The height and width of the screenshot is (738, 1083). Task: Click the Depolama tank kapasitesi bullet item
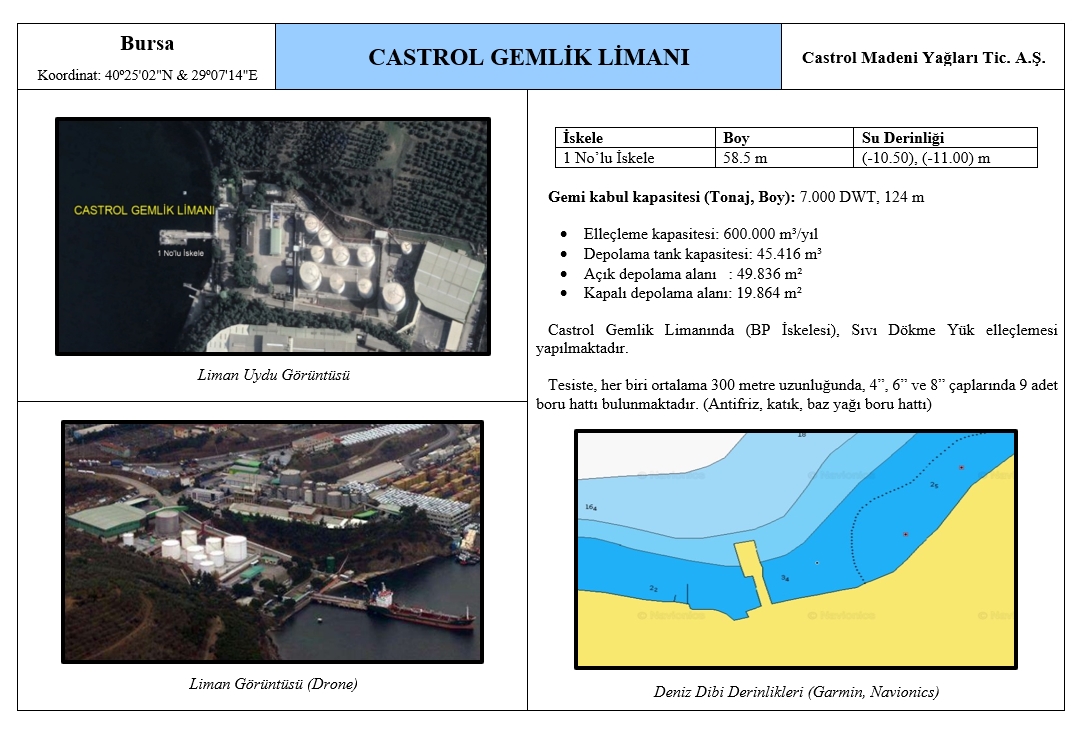coord(702,254)
